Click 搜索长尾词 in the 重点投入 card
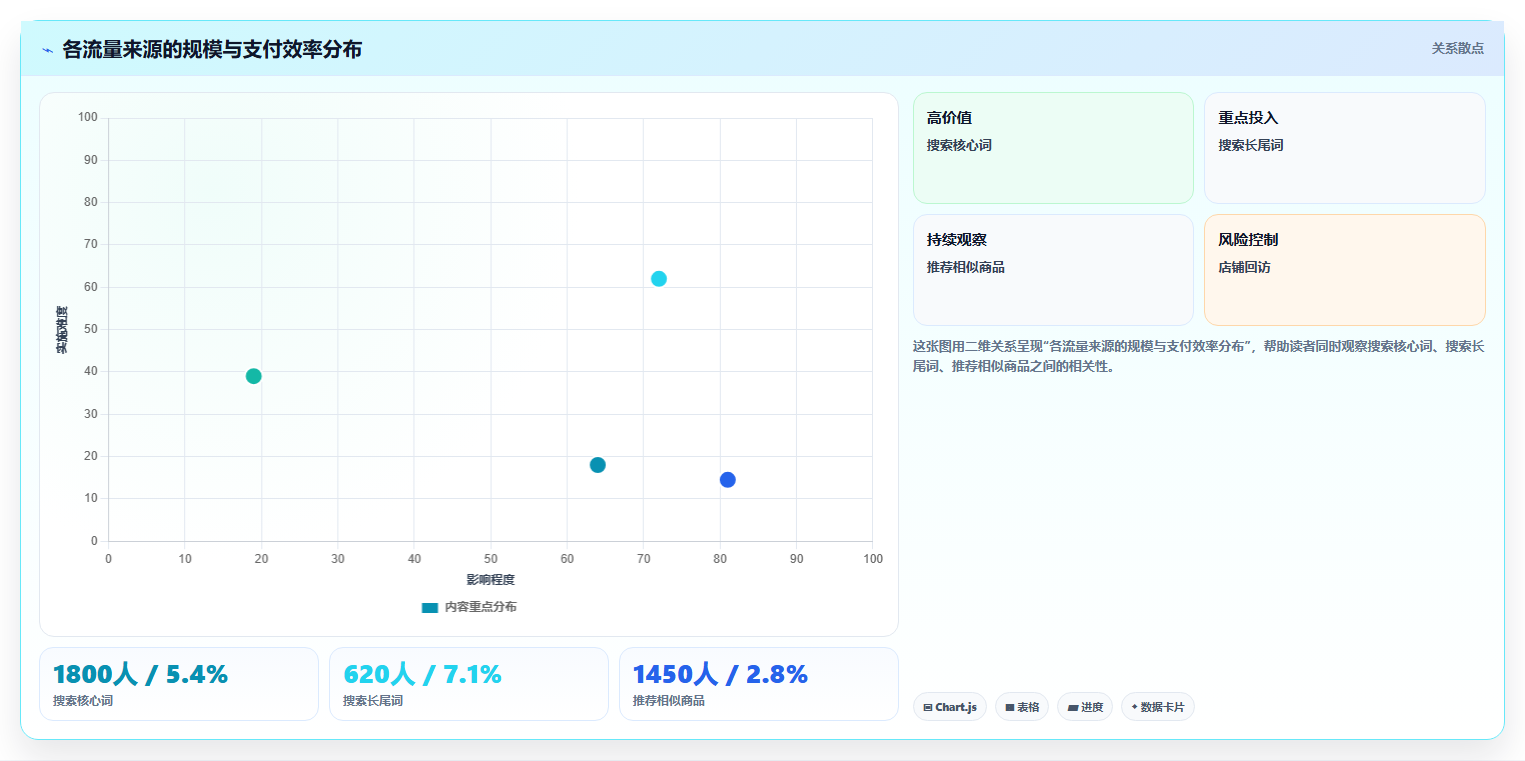 [1250, 145]
